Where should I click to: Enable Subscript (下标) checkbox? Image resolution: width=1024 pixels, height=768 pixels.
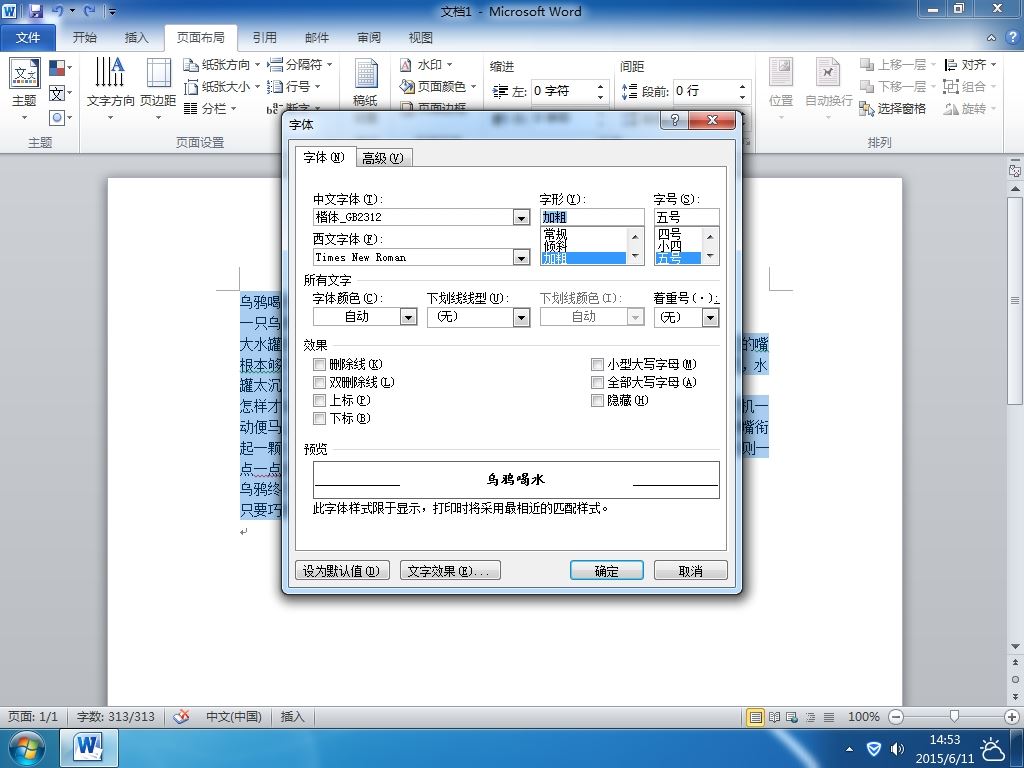click(319, 419)
